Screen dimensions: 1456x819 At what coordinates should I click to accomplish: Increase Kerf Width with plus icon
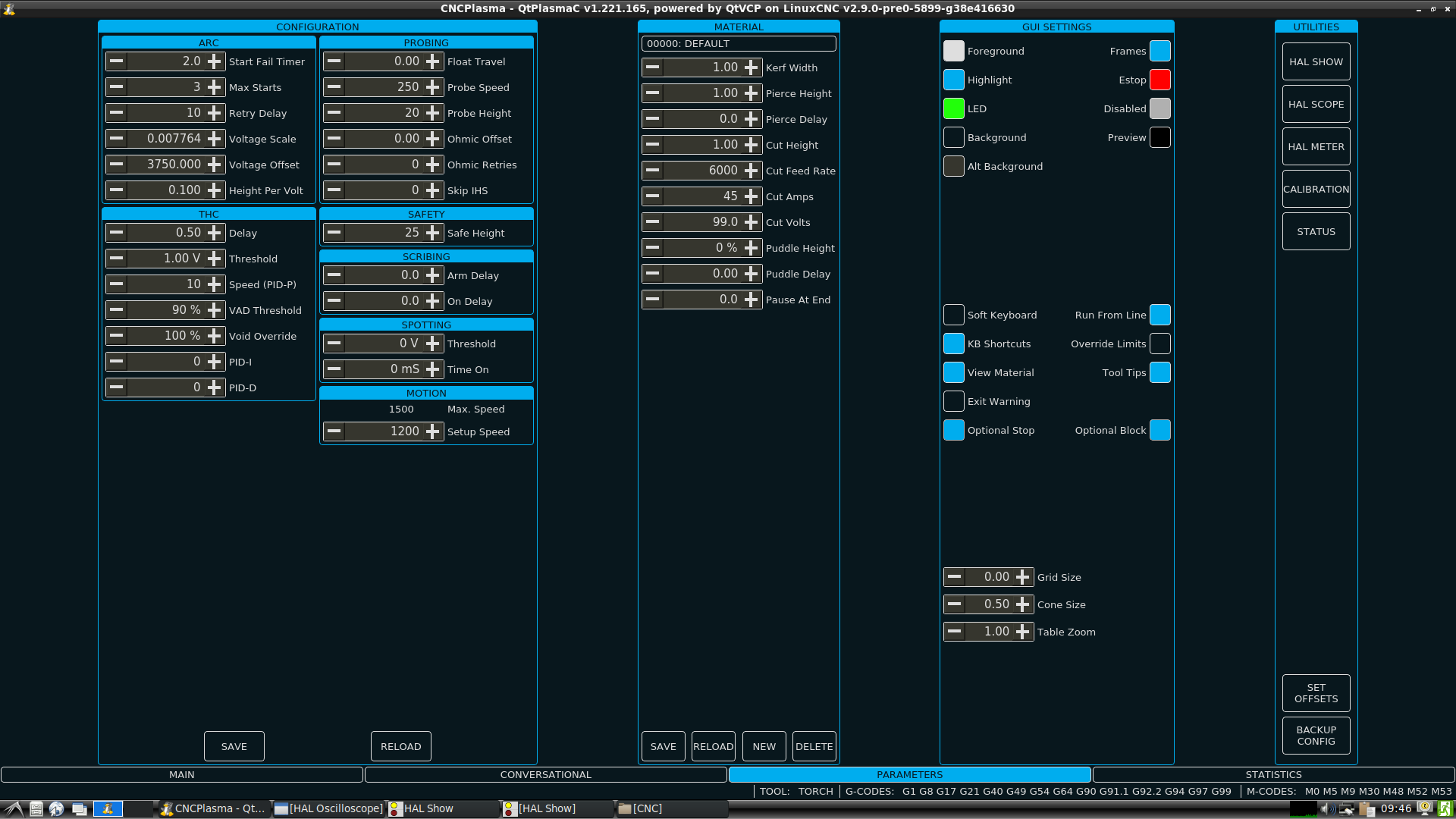pyautogui.click(x=752, y=67)
